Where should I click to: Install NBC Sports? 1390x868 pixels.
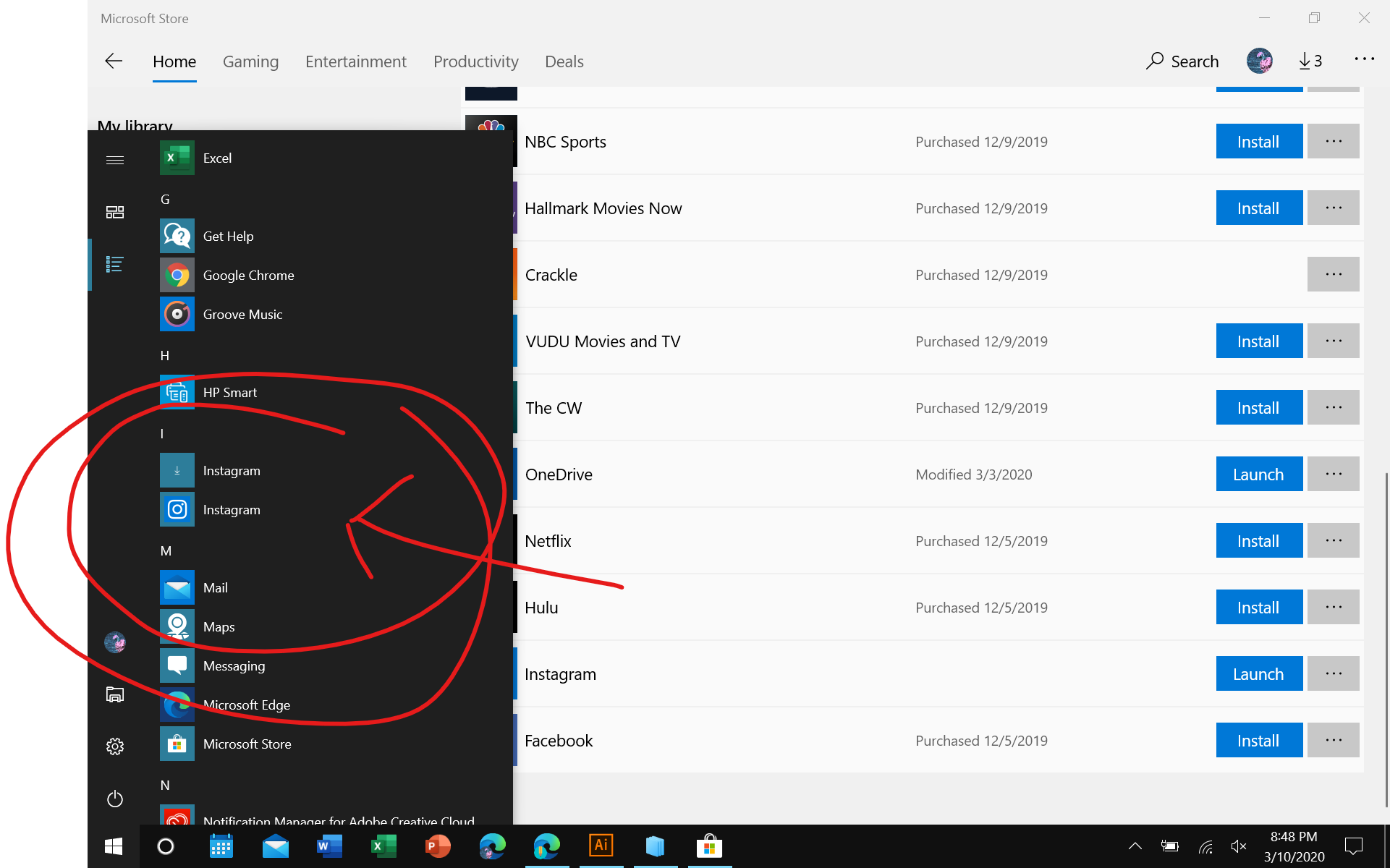coord(1259,141)
